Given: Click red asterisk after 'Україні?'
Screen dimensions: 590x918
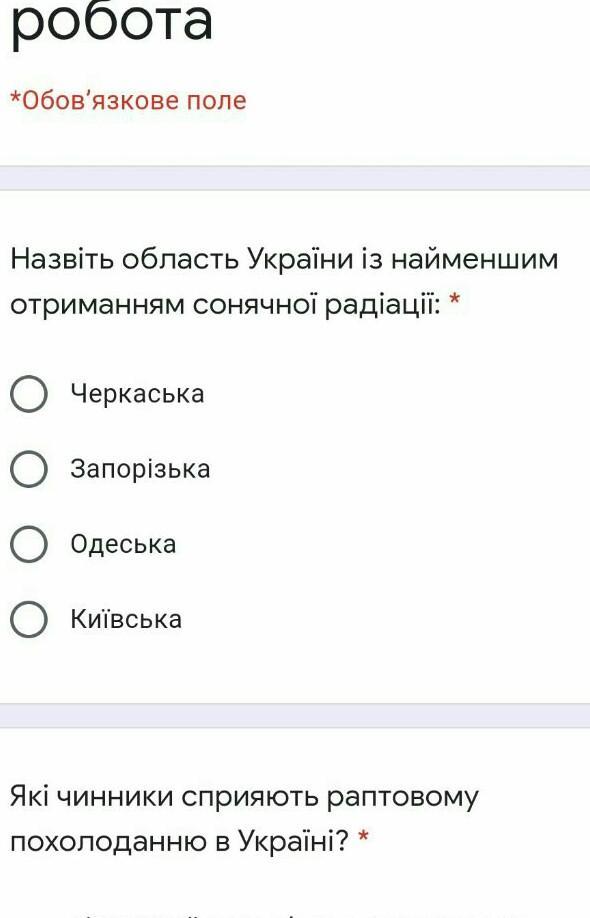Looking at the screenshot, I should [x=363, y=838].
